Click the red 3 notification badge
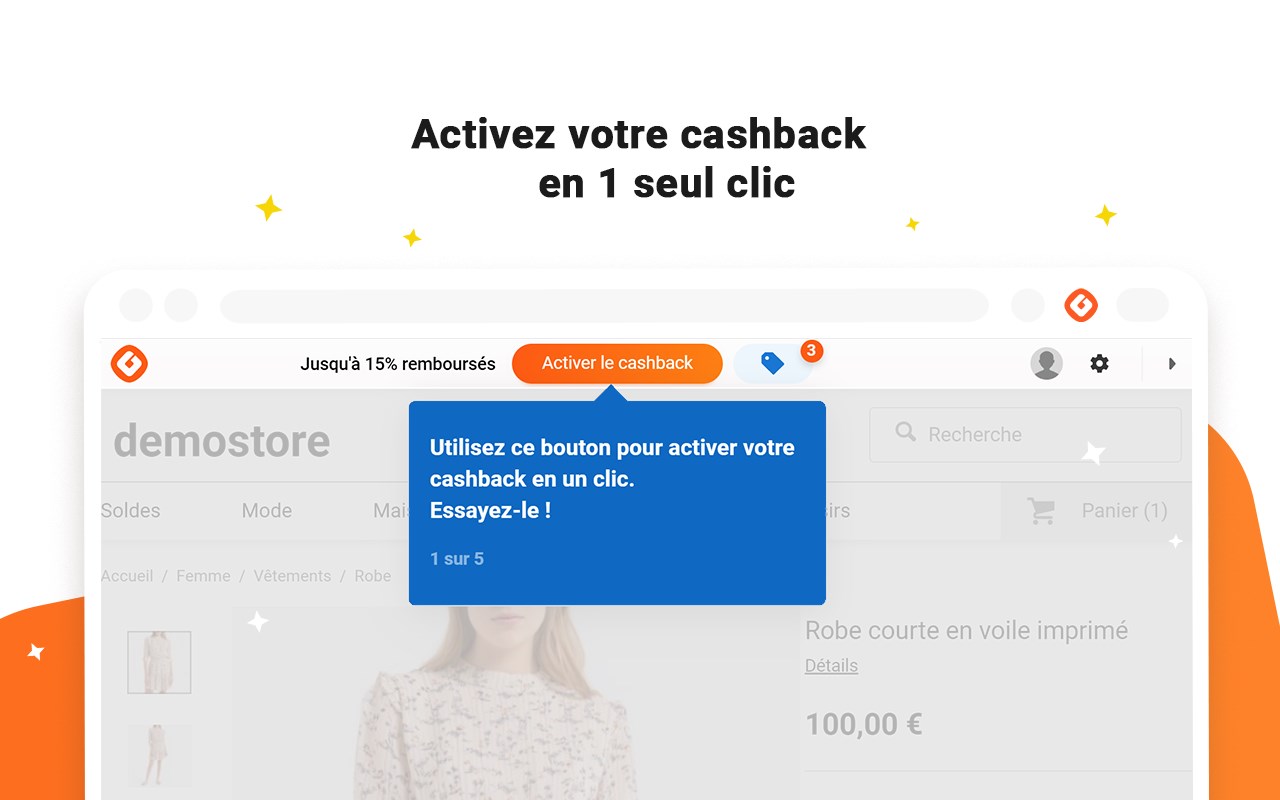 [811, 351]
